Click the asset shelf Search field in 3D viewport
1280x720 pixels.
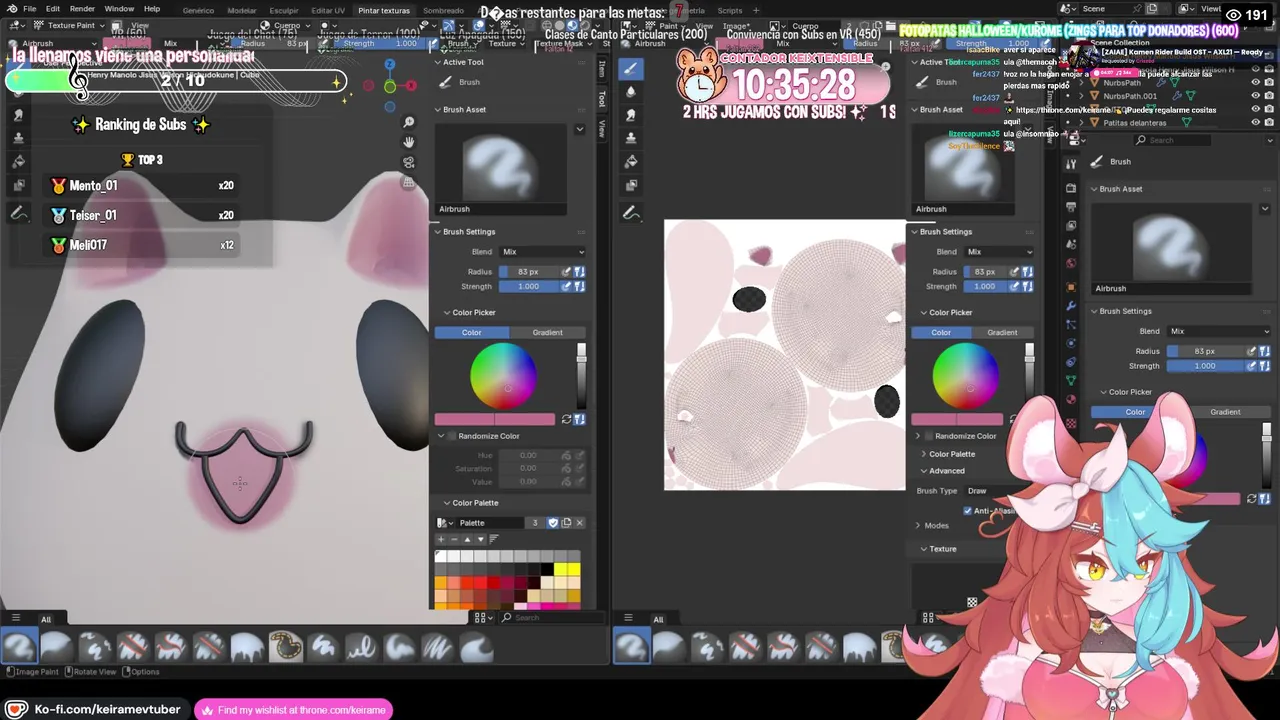(x=552, y=617)
